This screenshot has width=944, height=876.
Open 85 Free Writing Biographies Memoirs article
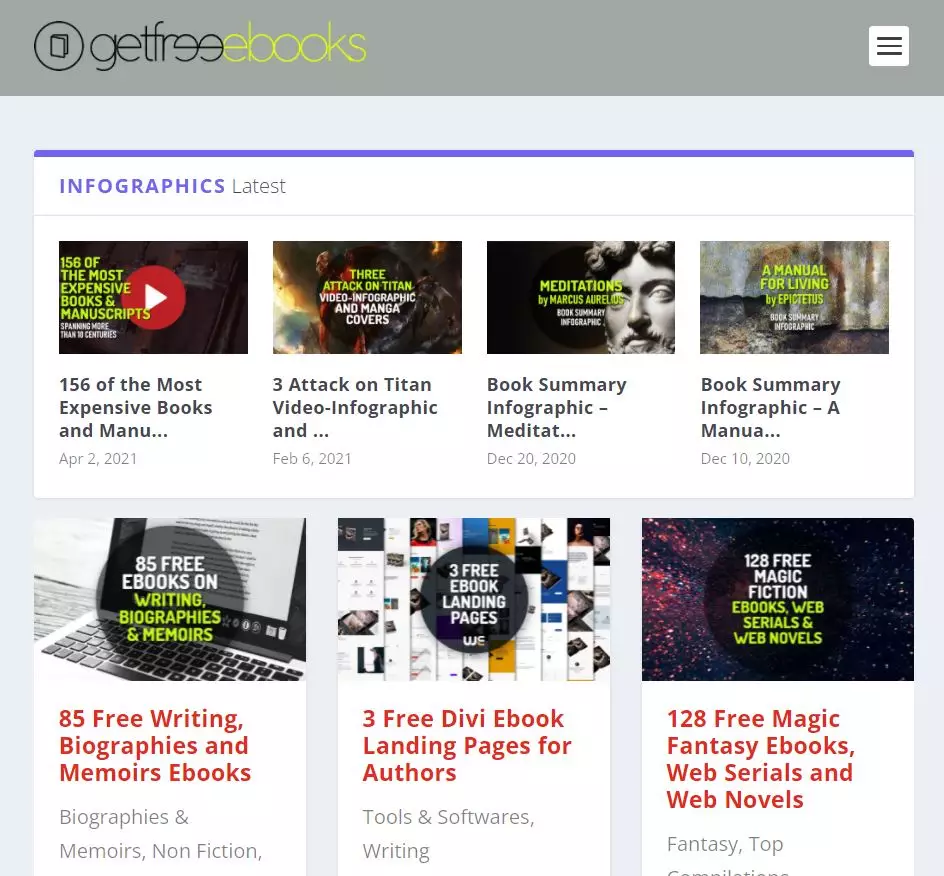tap(155, 745)
